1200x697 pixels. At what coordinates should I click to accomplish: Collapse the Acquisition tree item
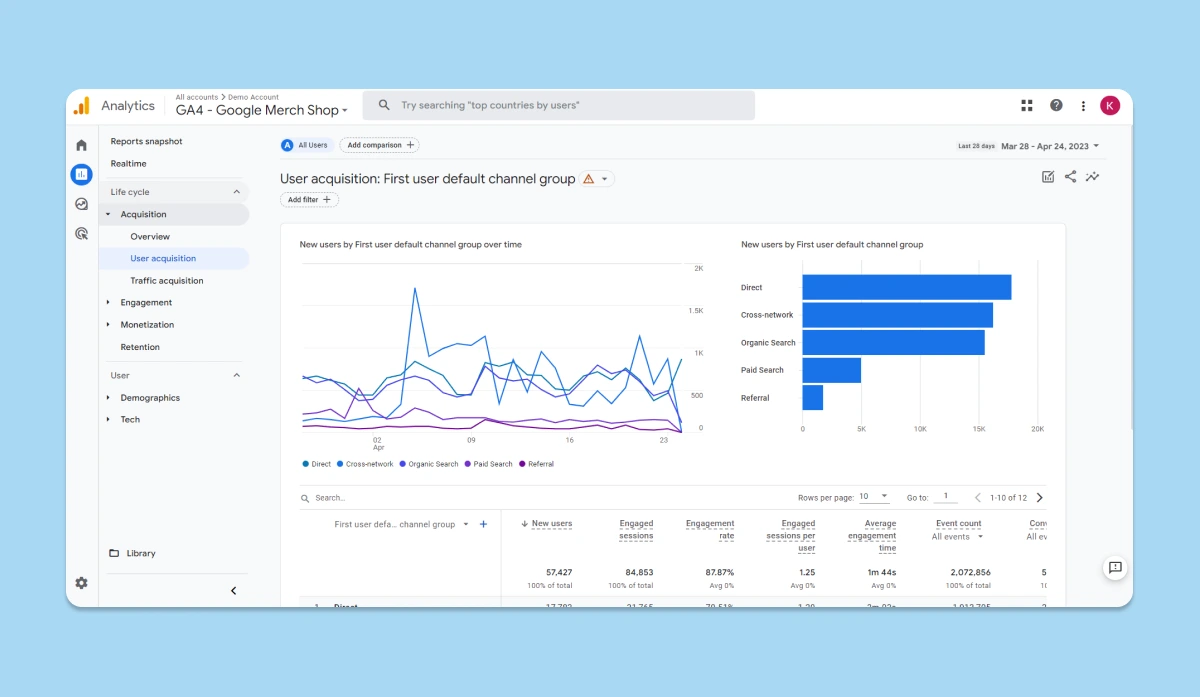(108, 214)
